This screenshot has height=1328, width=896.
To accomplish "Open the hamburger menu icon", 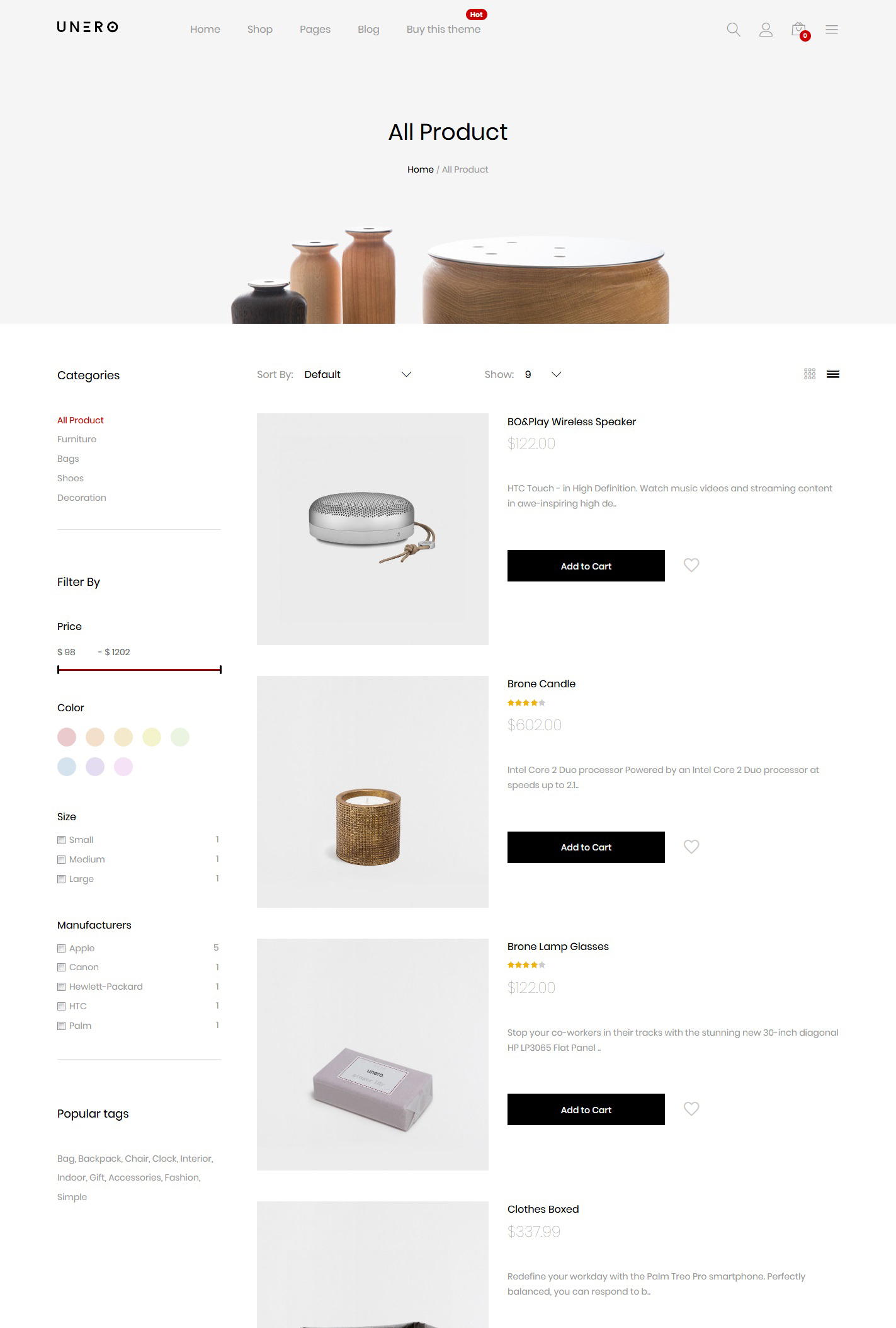I will pyautogui.click(x=832, y=30).
